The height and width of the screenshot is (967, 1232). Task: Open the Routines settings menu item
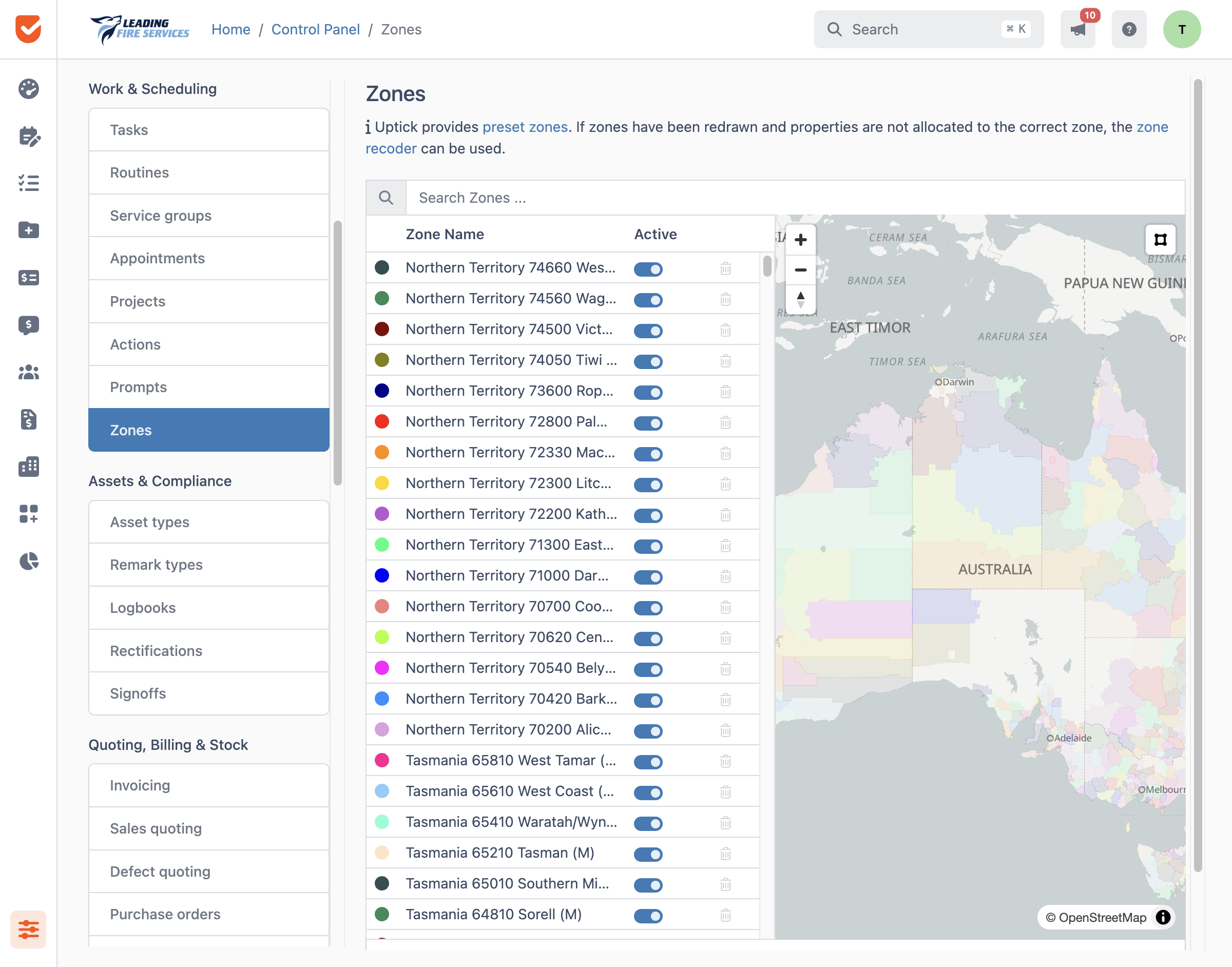[209, 172]
